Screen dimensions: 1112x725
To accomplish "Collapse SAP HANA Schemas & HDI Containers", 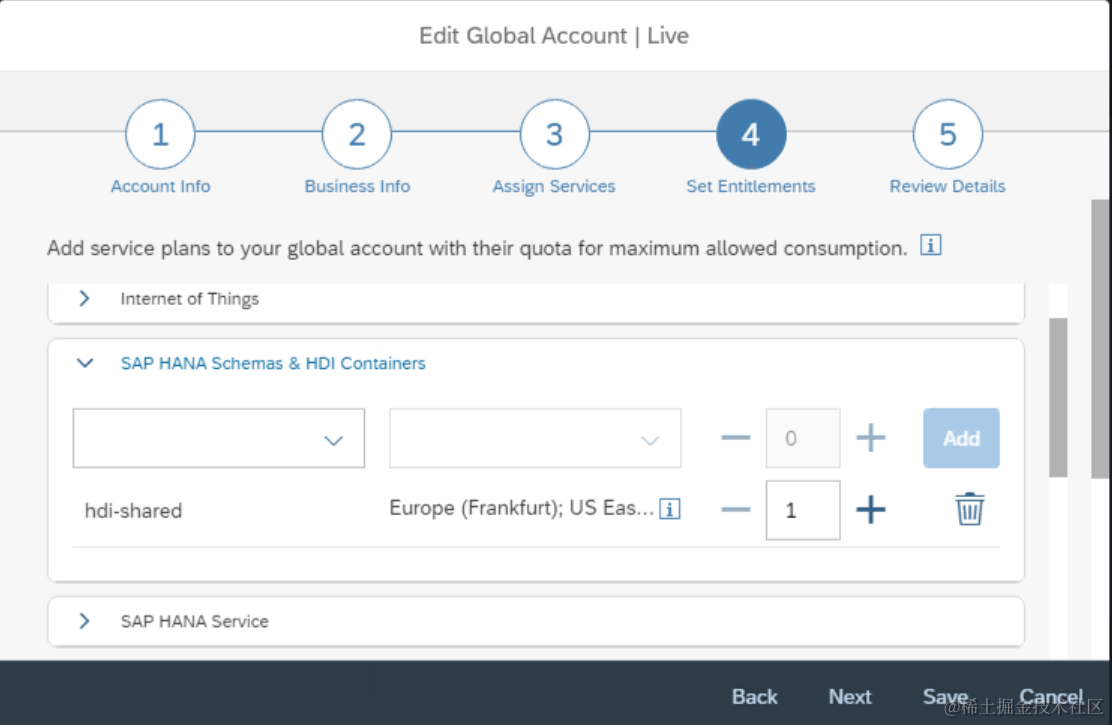I will coord(84,363).
